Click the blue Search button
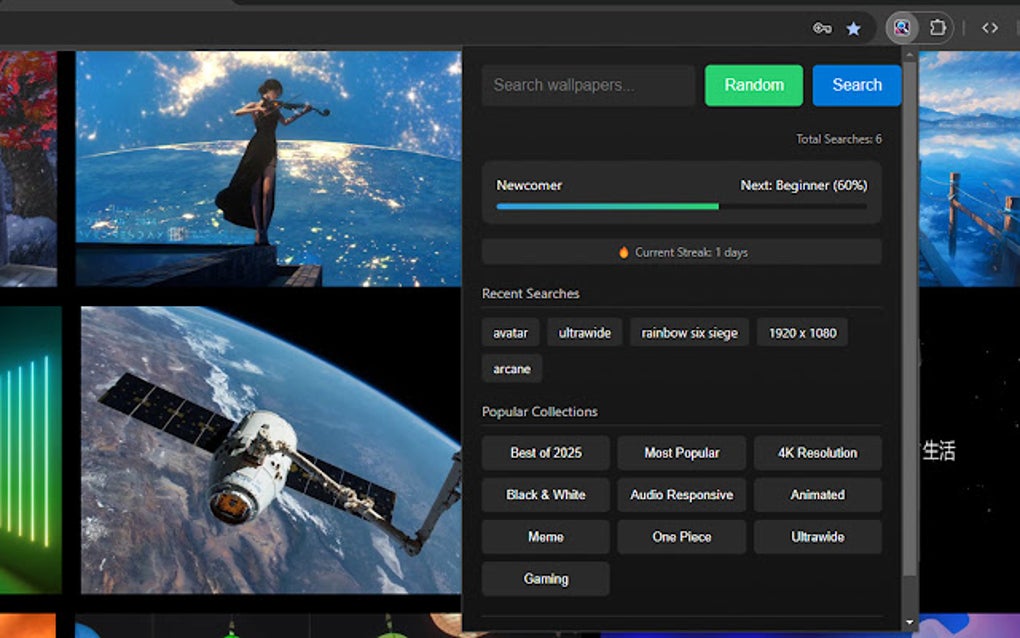1020x638 pixels. pos(856,85)
